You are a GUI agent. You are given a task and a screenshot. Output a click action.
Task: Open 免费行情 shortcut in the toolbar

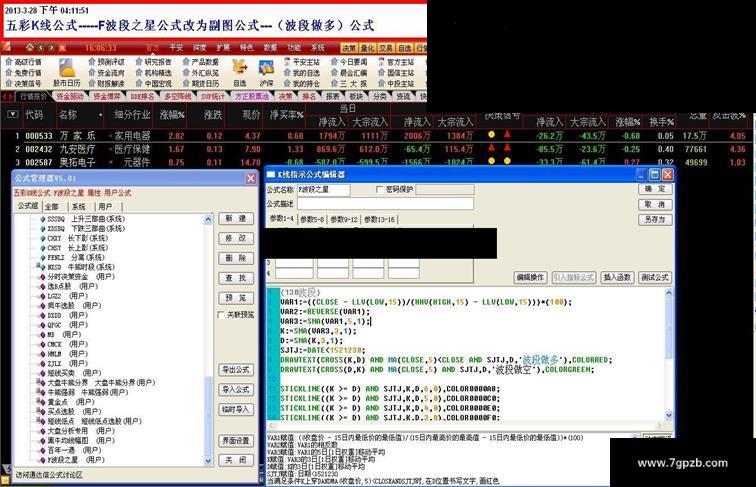tap(24, 72)
